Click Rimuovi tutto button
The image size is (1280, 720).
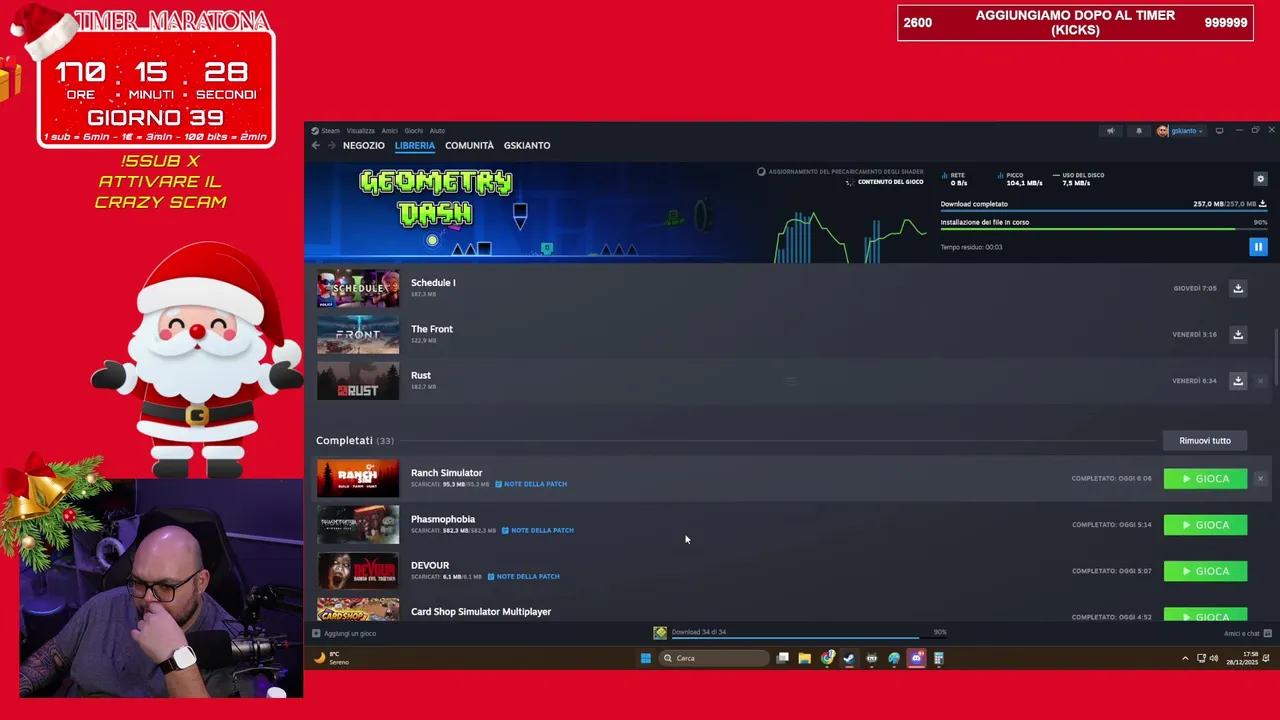coord(1205,441)
